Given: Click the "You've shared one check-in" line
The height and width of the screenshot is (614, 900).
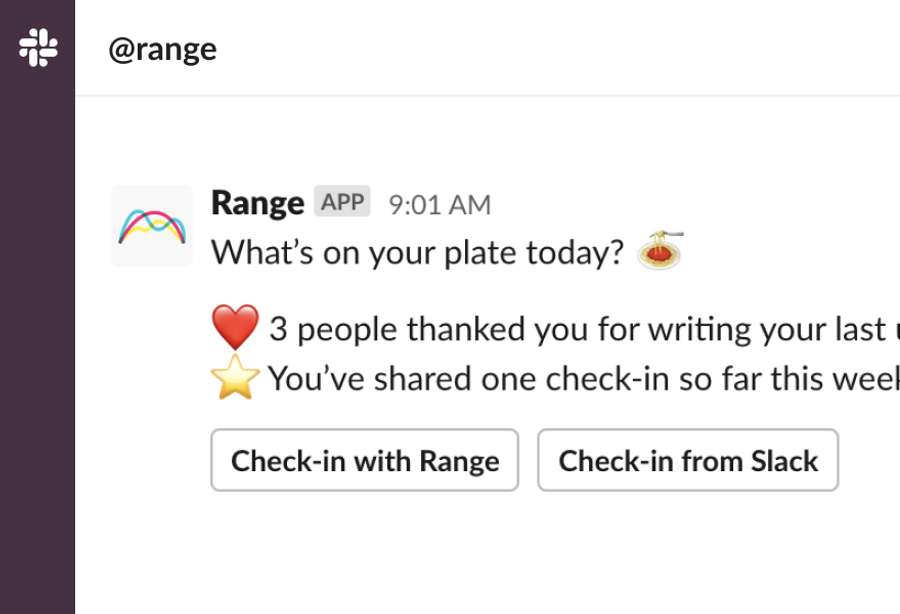Looking at the screenshot, I should pyautogui.click(x=584, y=379).
